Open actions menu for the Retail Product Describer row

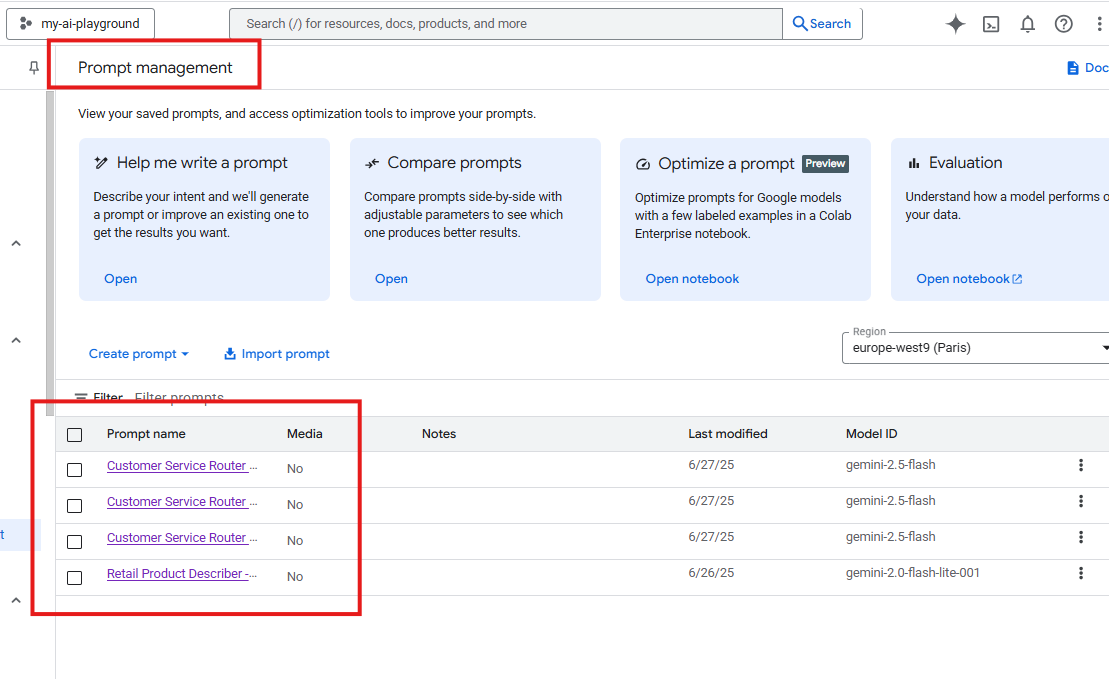click(1080, 573)
